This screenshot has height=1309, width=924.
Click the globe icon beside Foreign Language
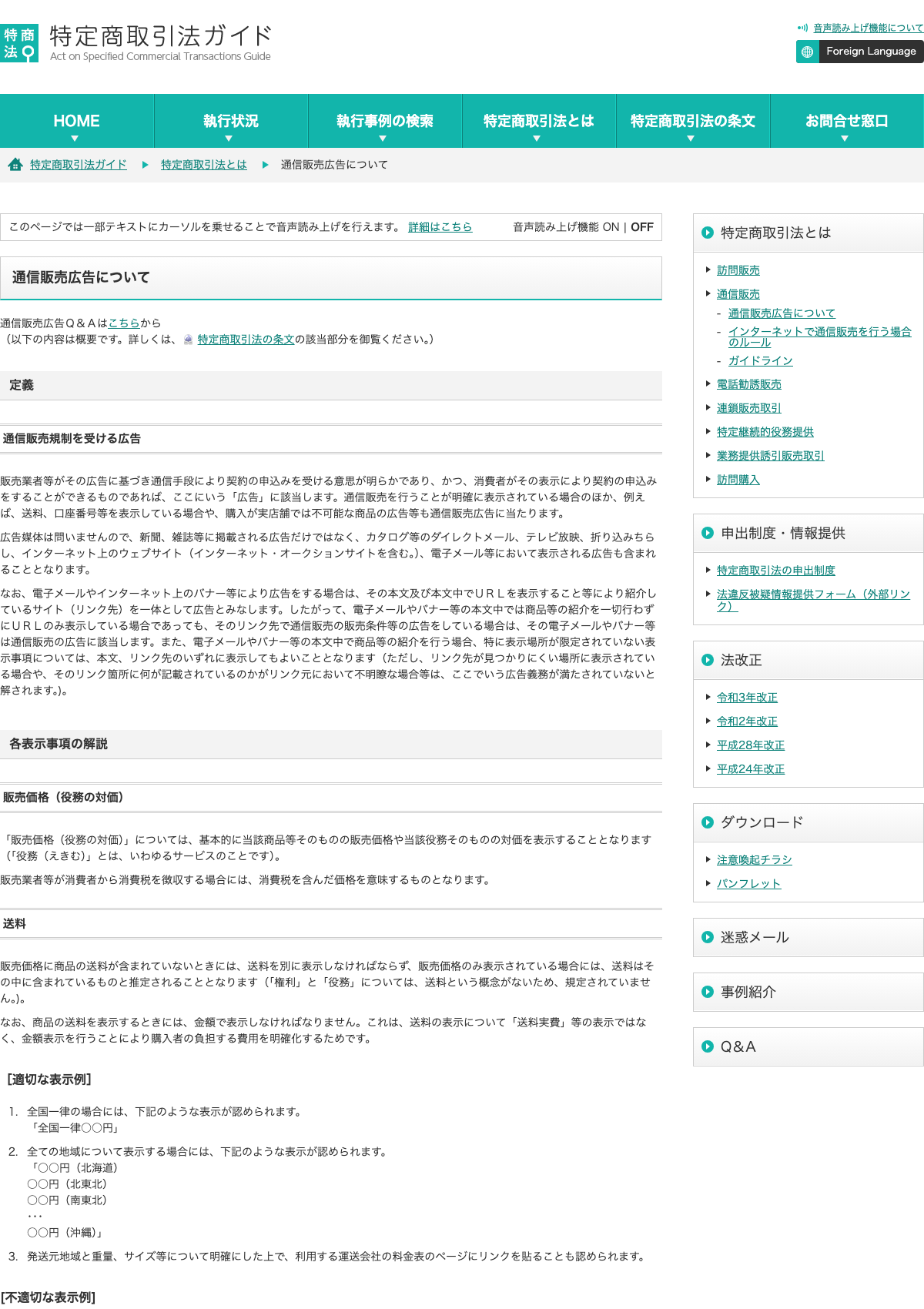tap(807, 52)
